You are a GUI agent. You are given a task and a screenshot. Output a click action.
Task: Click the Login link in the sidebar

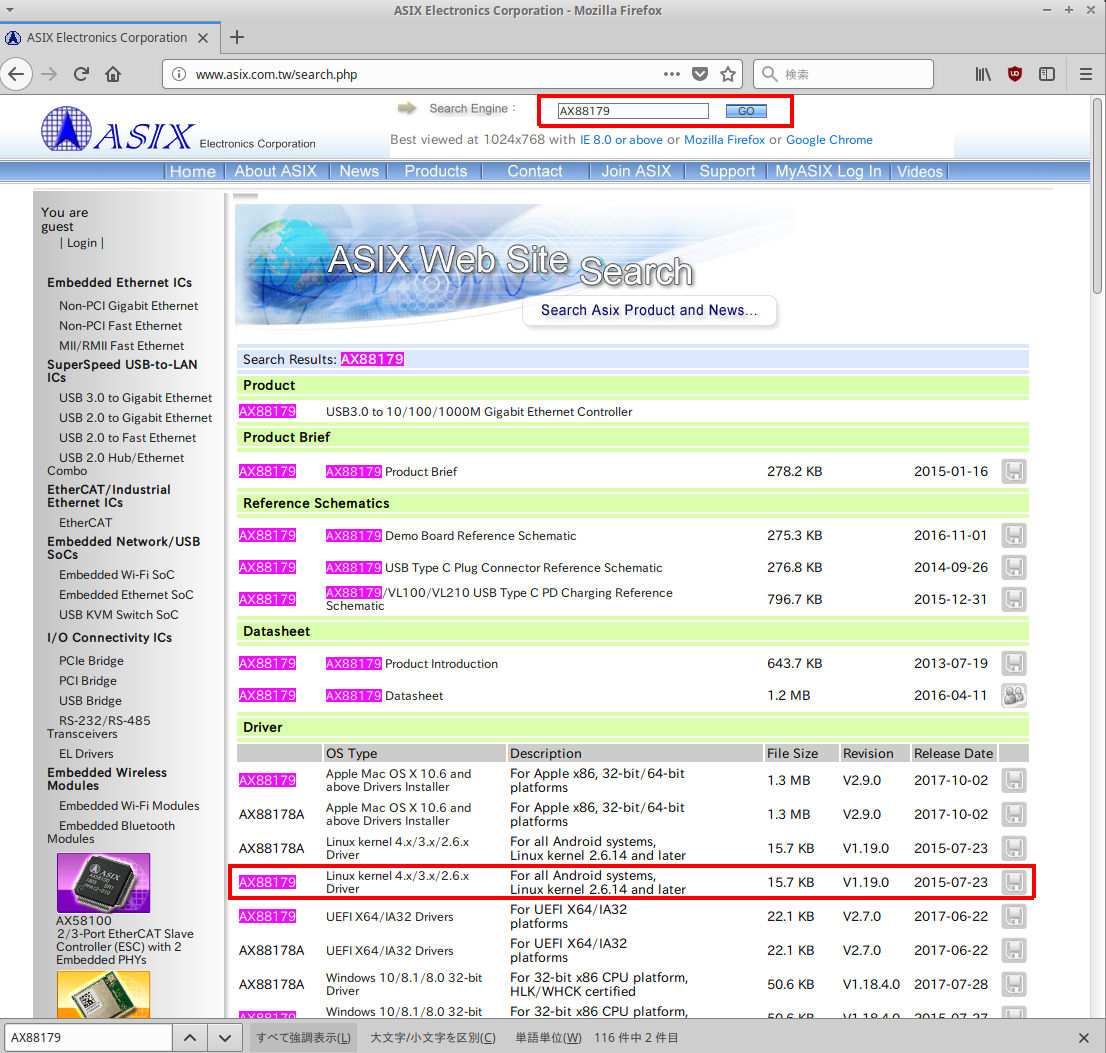click(x=82, y=242)
